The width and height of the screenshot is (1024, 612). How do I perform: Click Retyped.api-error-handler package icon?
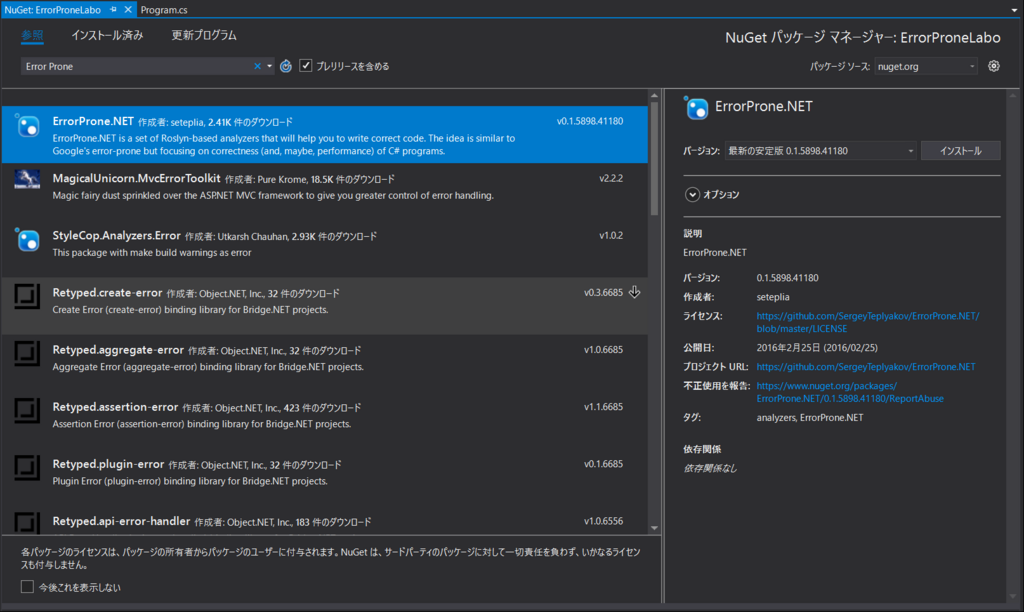coord(27,523)
